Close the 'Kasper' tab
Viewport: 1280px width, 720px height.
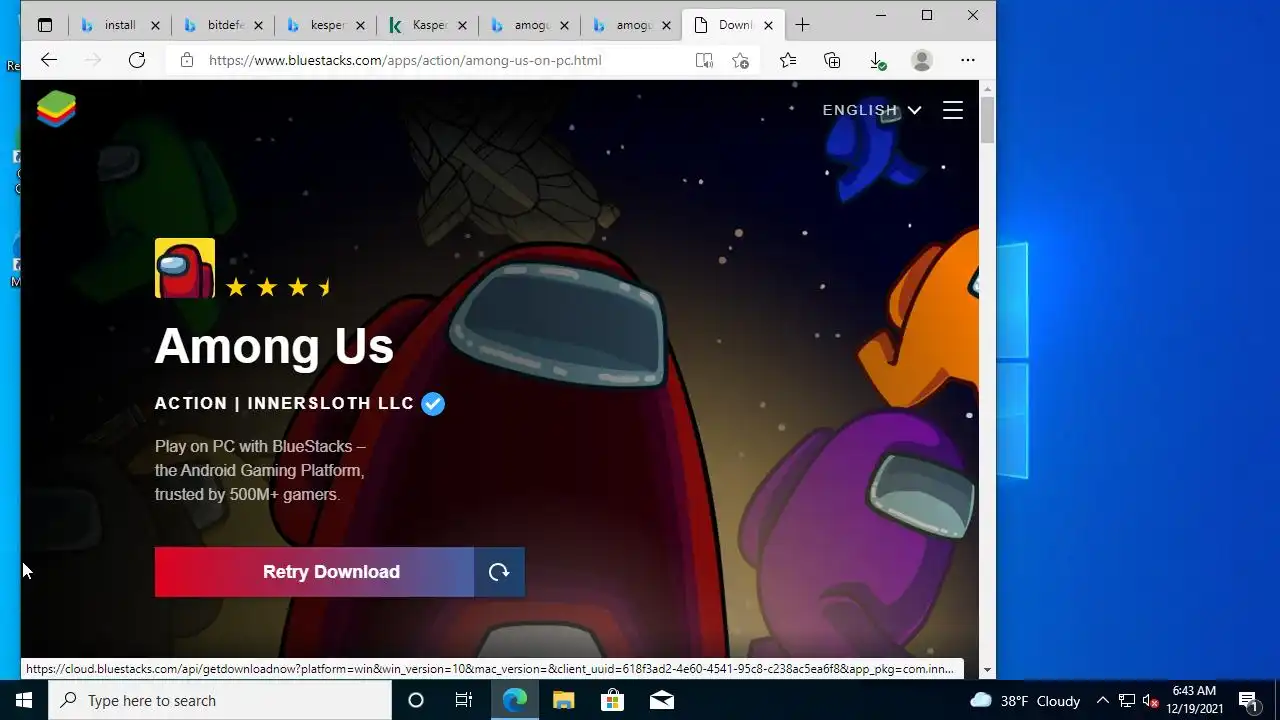[x=462, y=25]
